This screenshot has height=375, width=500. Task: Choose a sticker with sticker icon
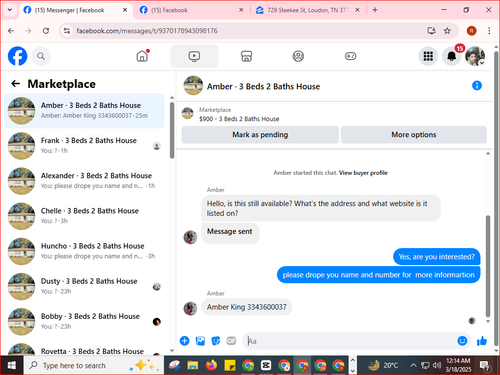[216, 341]
